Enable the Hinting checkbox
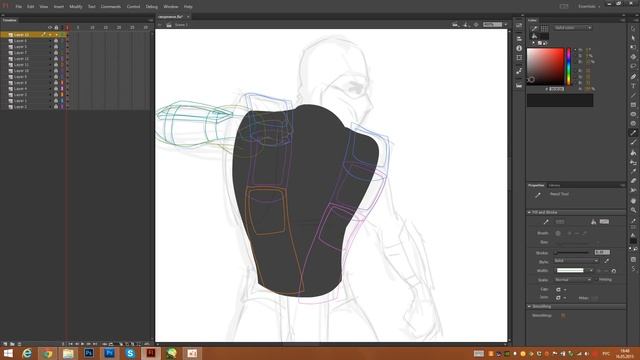This screenshot has width=640, height=360. (596, 280)
